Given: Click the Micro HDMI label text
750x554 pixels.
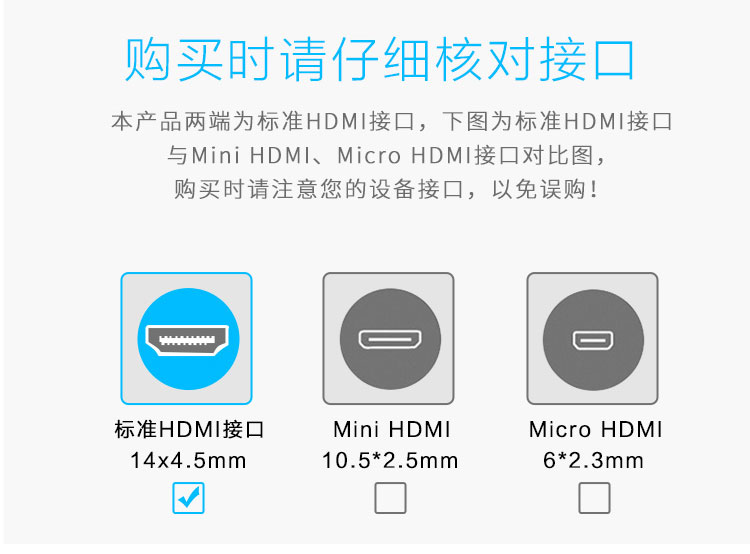Looking at the screenshot, I should tap(596, 429).
